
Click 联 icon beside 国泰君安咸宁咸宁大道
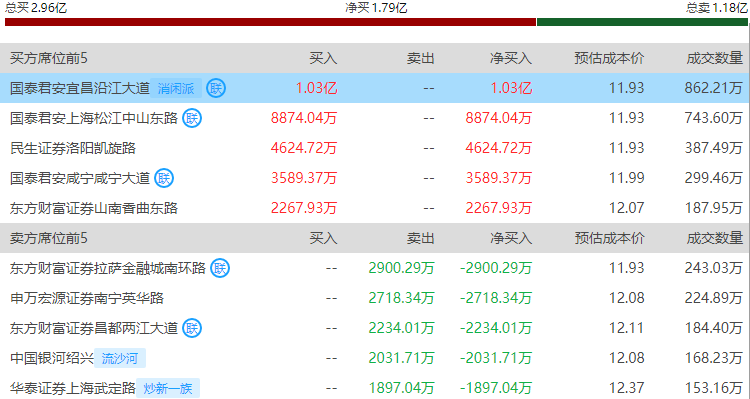164,178
